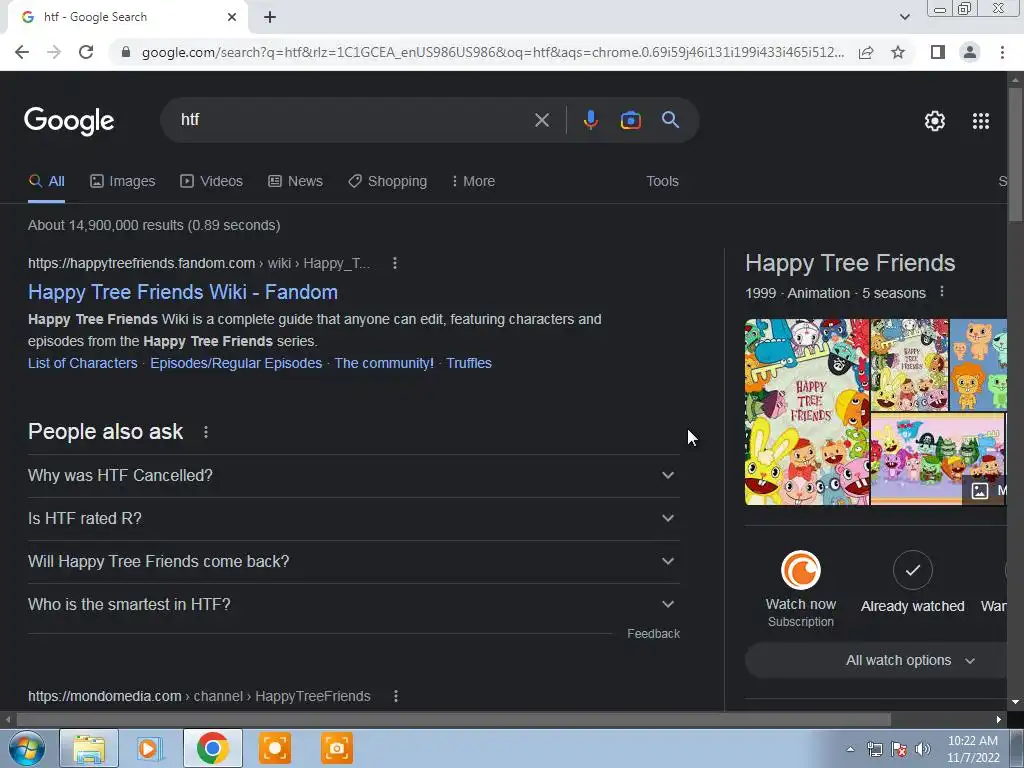Expand 'Why was HTF Cancelled?'
The width and height of the screenshot is (1024, 768).
[353, 475]
